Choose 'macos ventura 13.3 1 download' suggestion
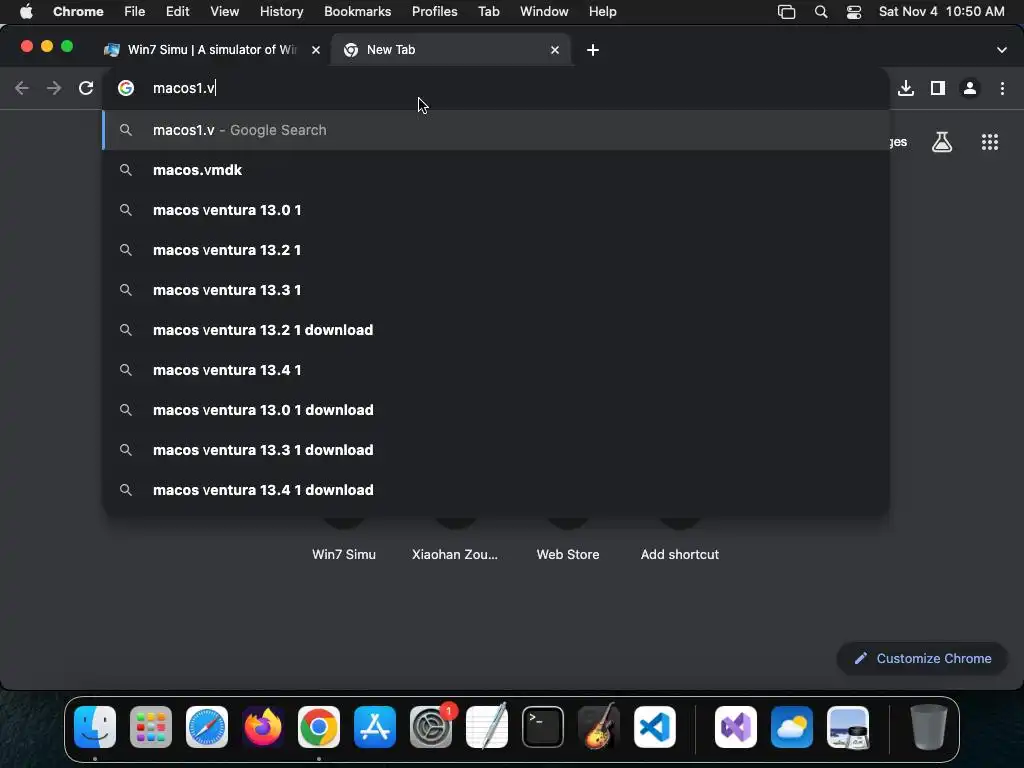 coord(496,450)
